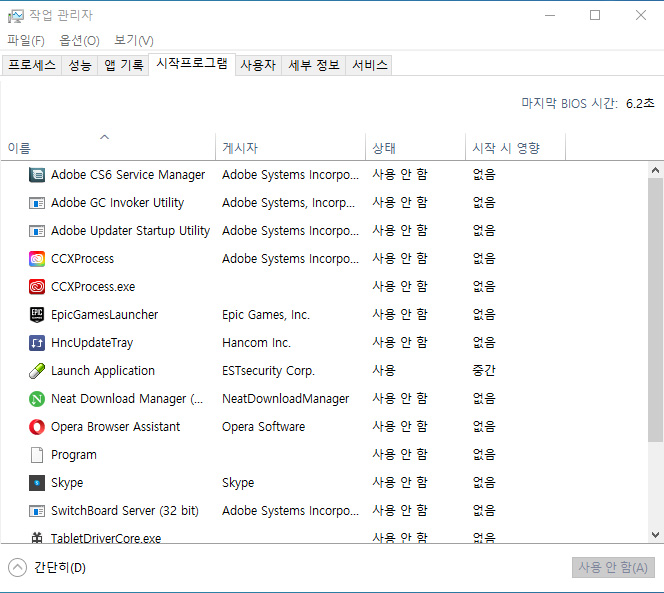Click the colorful CCXProcess icon
This screenshot has height=593, width=664.
click(x=37, y=259)
